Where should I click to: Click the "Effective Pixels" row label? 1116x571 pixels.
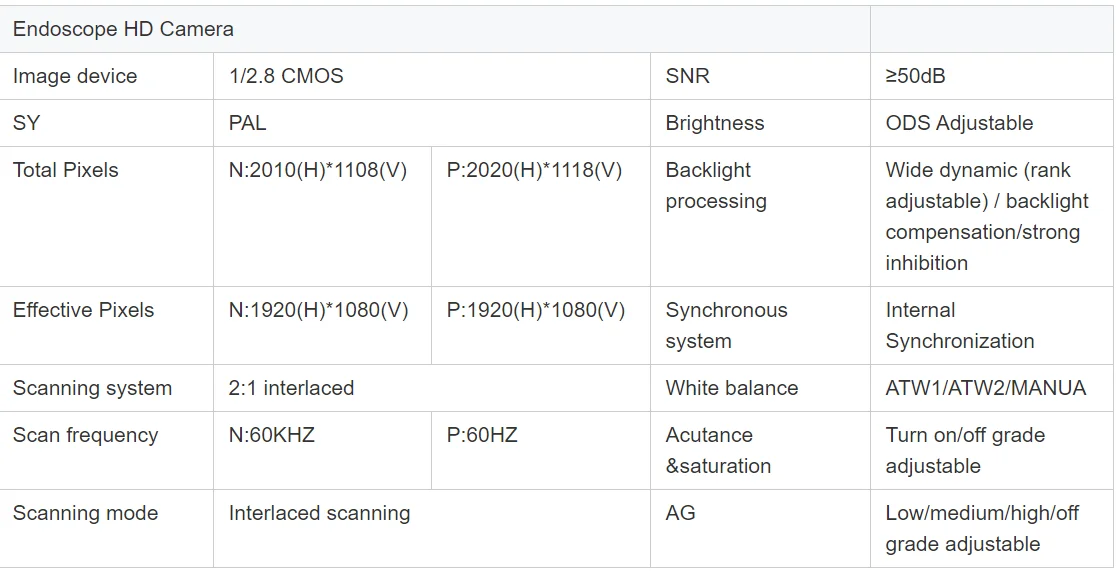(x=83, y=310)
